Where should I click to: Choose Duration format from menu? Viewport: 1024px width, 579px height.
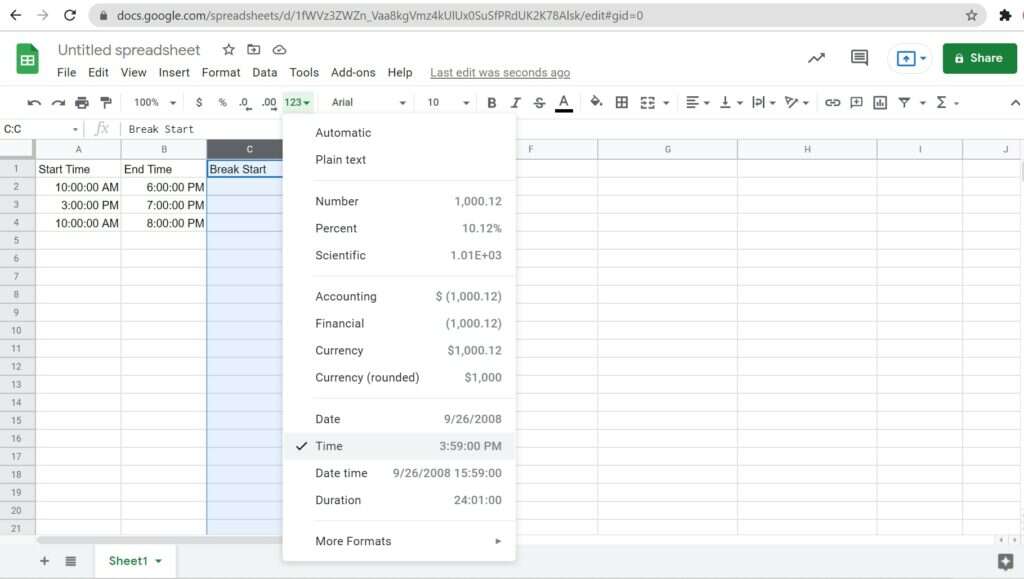click(x=399, y=500)
